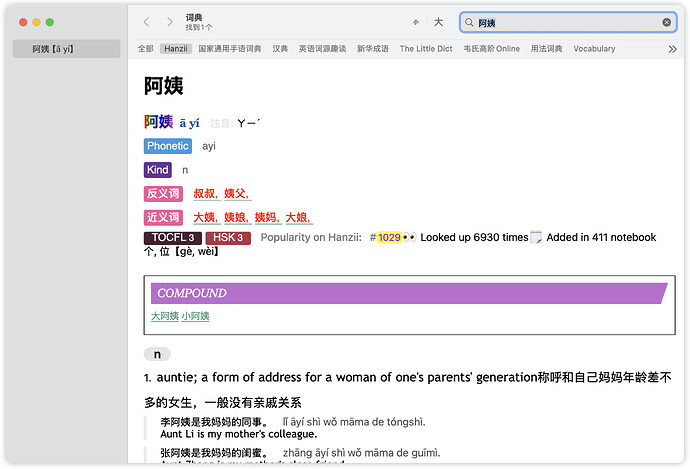Click the HSK 3 badge
The image size is (690, 469).
click(228, 238)
